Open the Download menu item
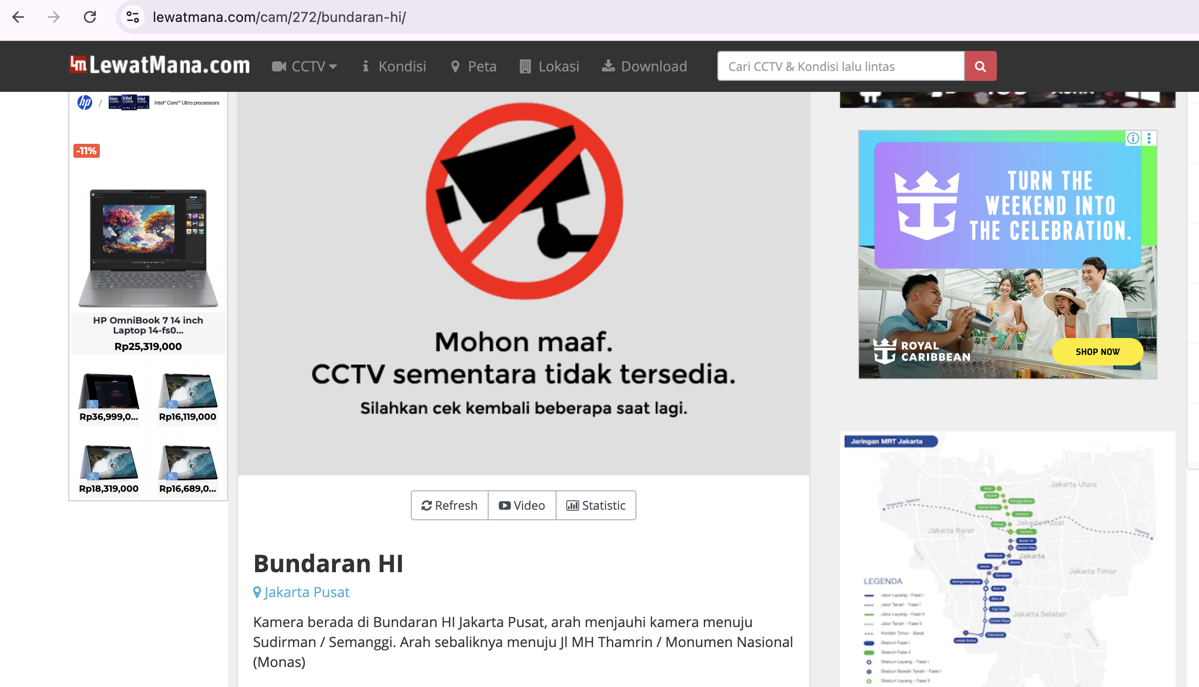This screenshot has width=1199, height=687. [644, 67]
